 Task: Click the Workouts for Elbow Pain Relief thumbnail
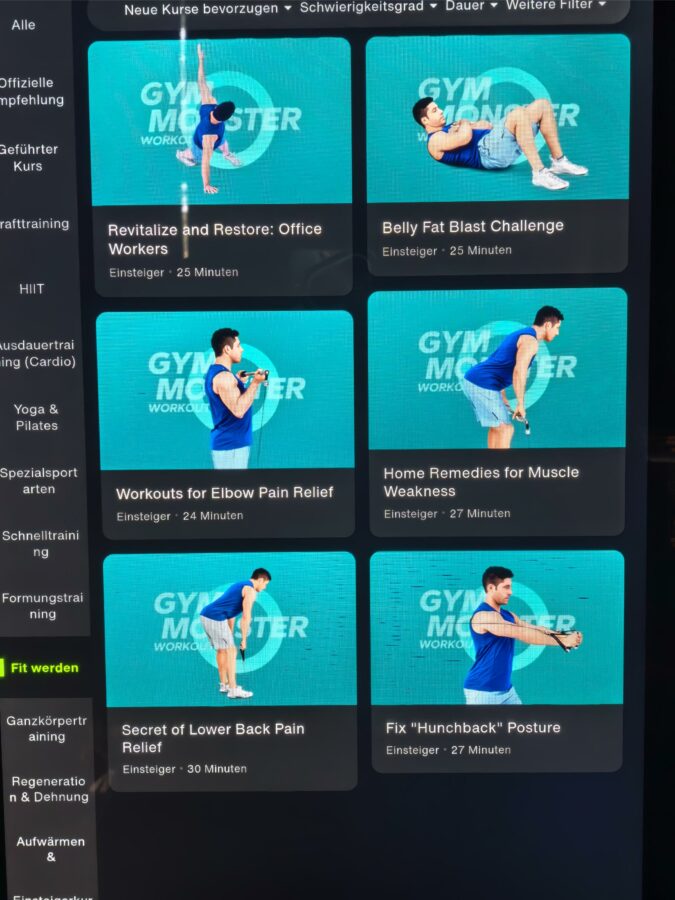(x=225, y=390)
